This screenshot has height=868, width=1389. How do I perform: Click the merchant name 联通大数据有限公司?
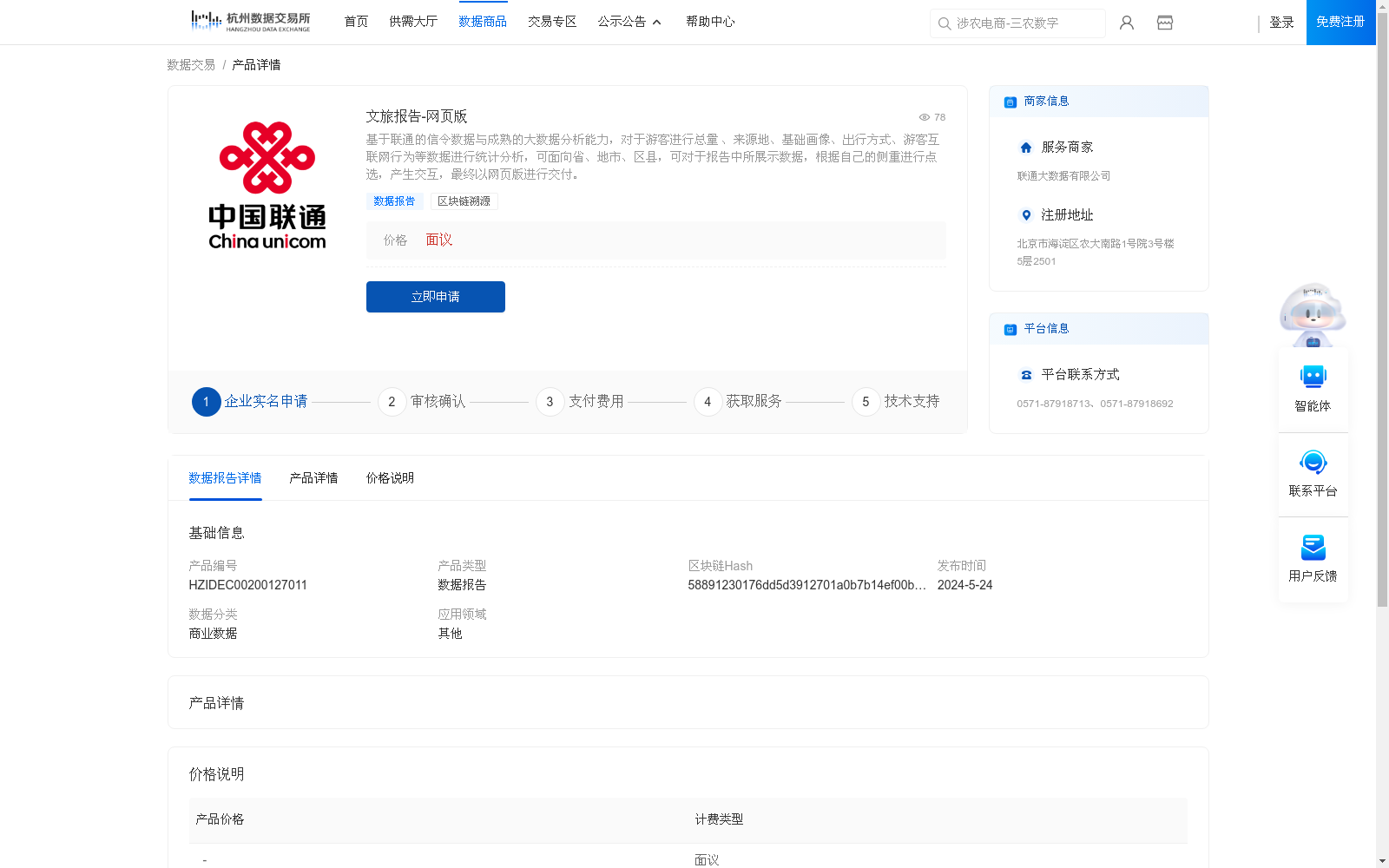point(1063,176)
